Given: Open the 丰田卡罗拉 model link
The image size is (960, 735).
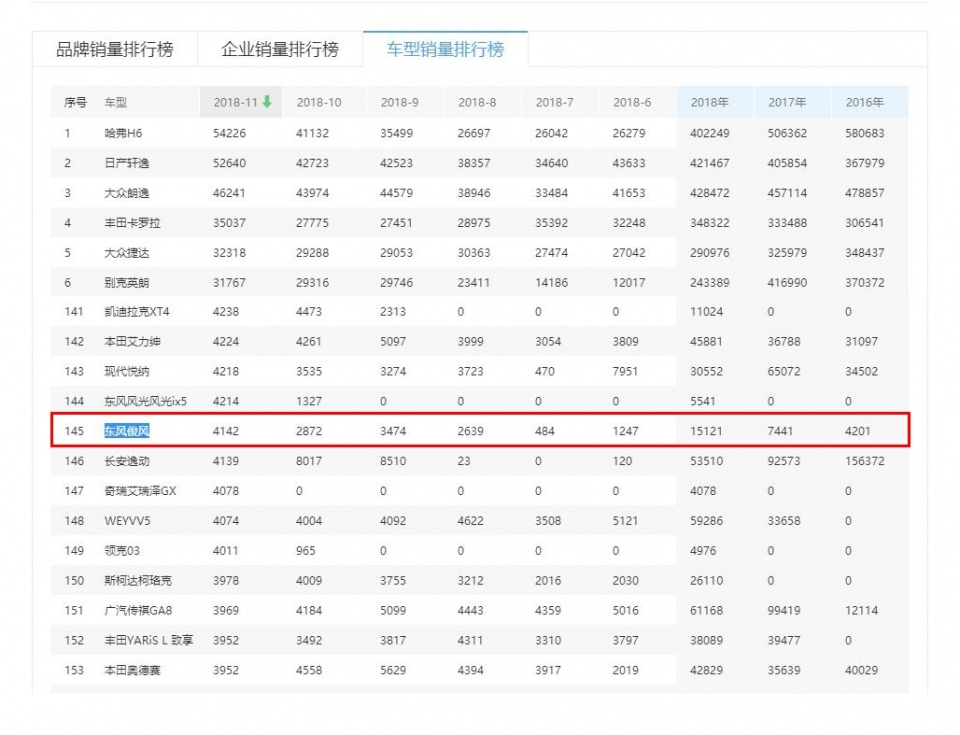Looking at the screenshot, I should click(132, 223).
